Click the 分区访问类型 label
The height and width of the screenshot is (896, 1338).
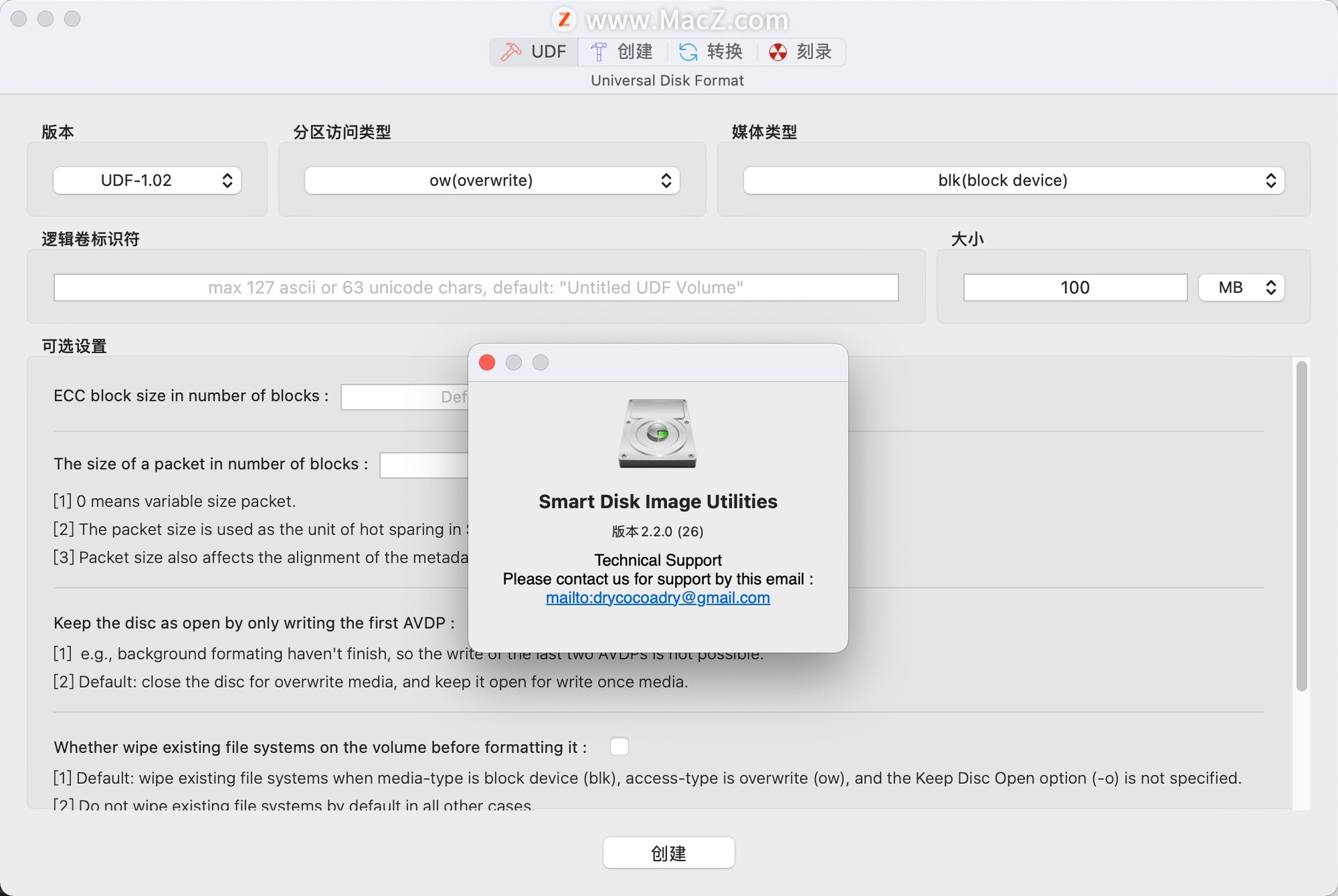point(341,132)
